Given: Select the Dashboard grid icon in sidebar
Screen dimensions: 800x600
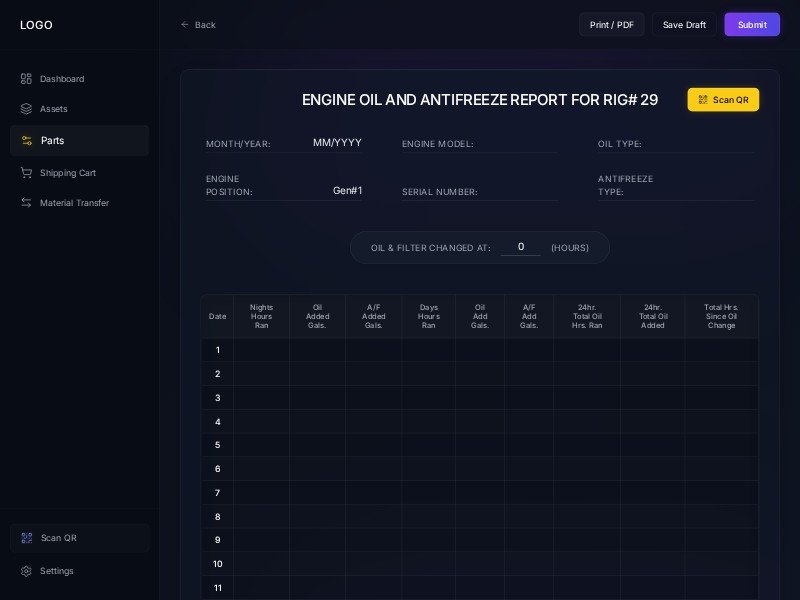Looking at the screenshot, I should click(27, 79).
